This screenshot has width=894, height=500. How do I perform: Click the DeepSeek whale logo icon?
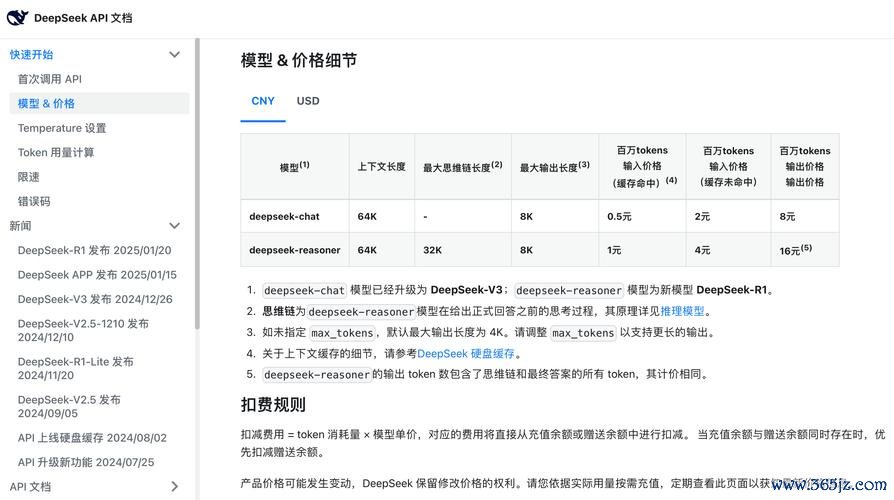coord(18,18)
